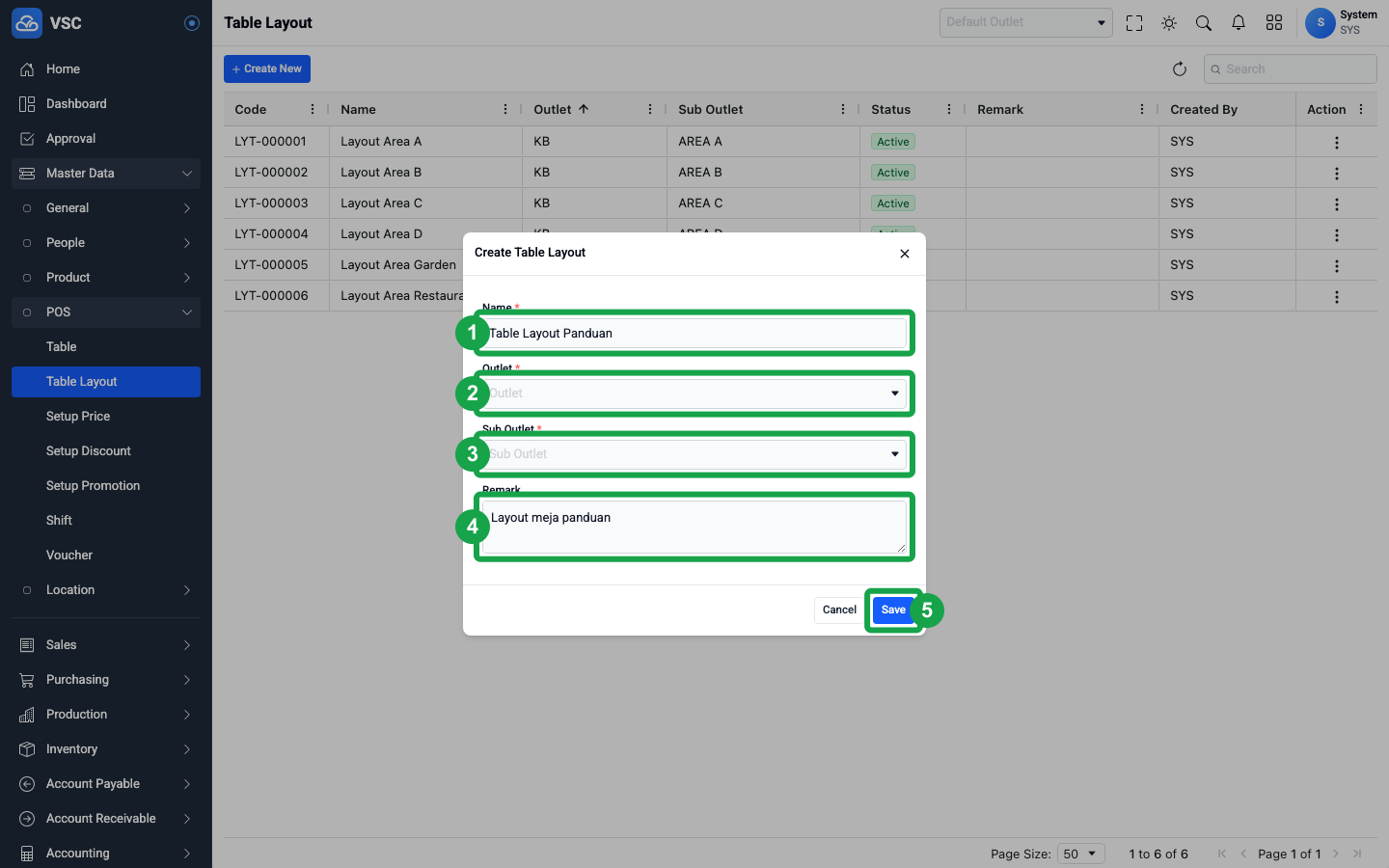Open the Name column menu

504,109
